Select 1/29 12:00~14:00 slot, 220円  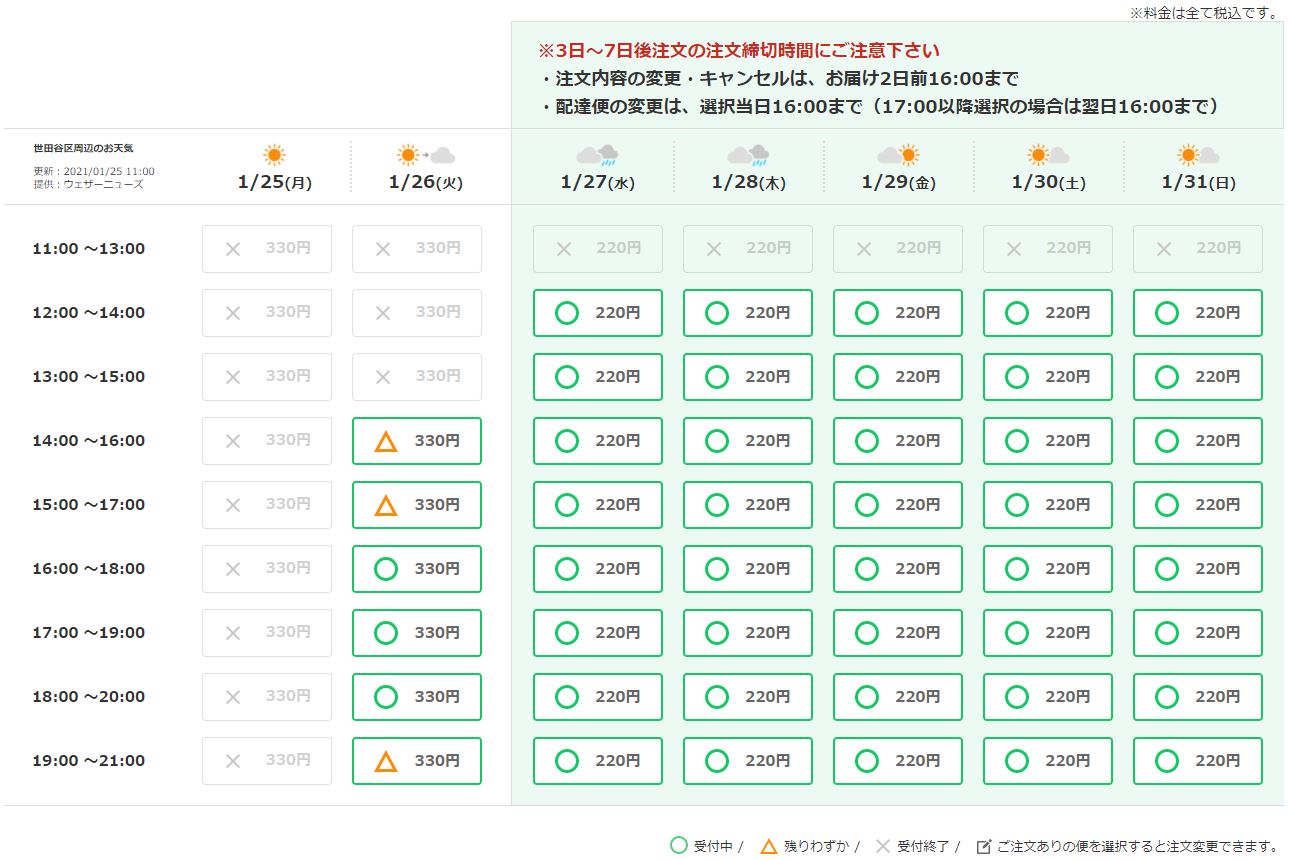point(898,313)
